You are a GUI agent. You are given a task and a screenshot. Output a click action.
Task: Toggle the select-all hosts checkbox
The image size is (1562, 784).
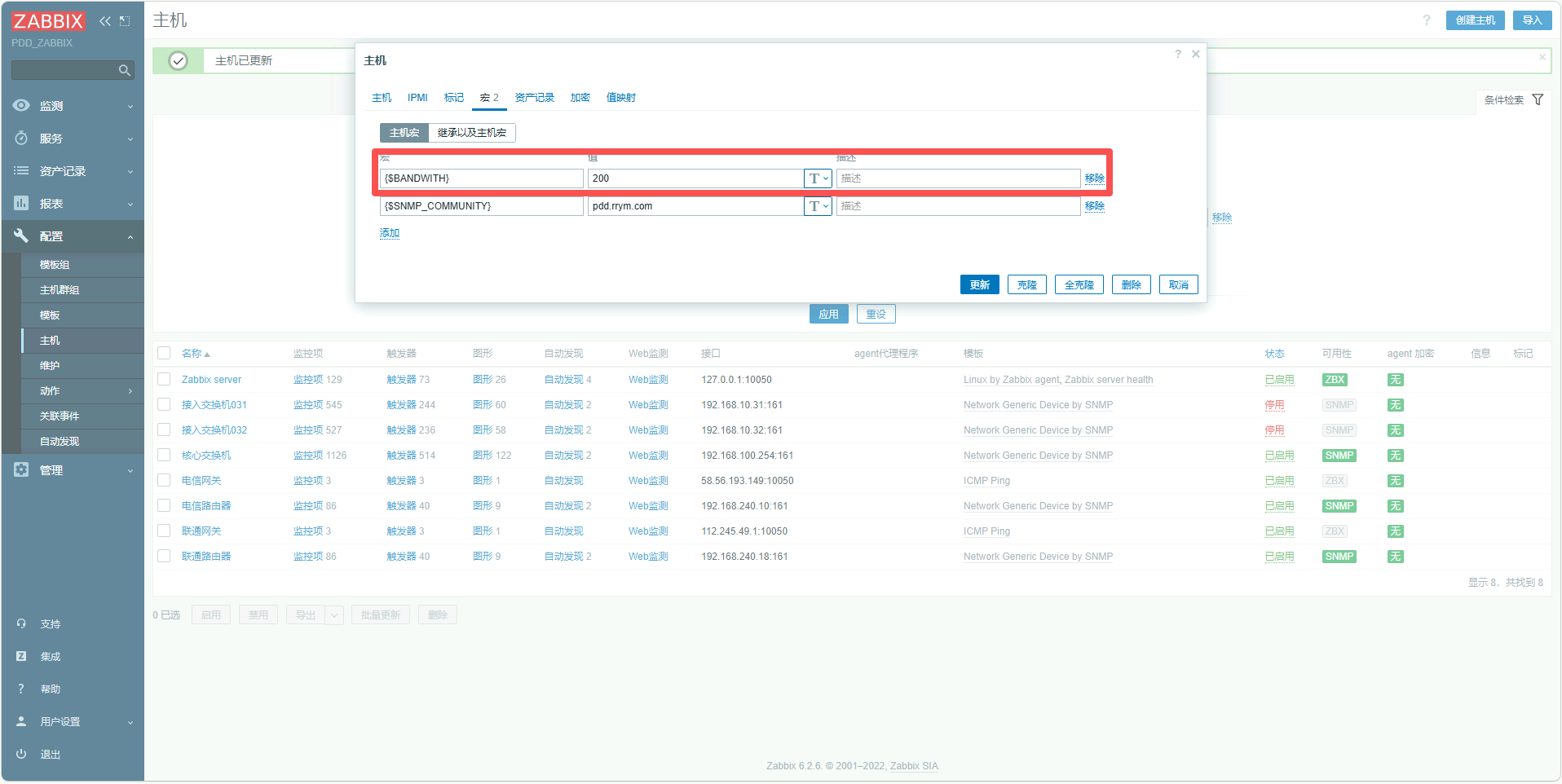point(164,354)
